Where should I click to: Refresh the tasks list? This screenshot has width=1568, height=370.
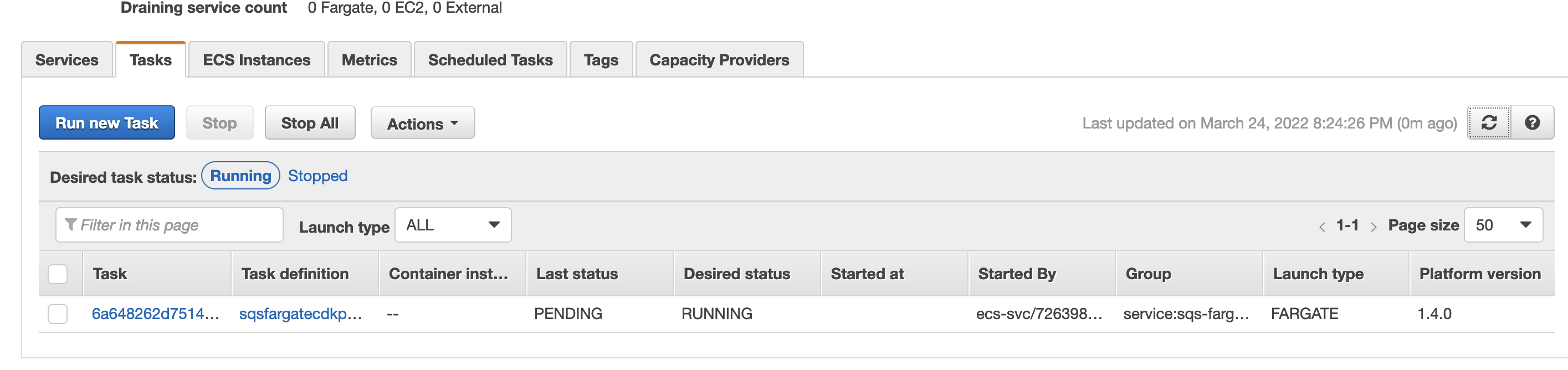[x=1489, y=123]
